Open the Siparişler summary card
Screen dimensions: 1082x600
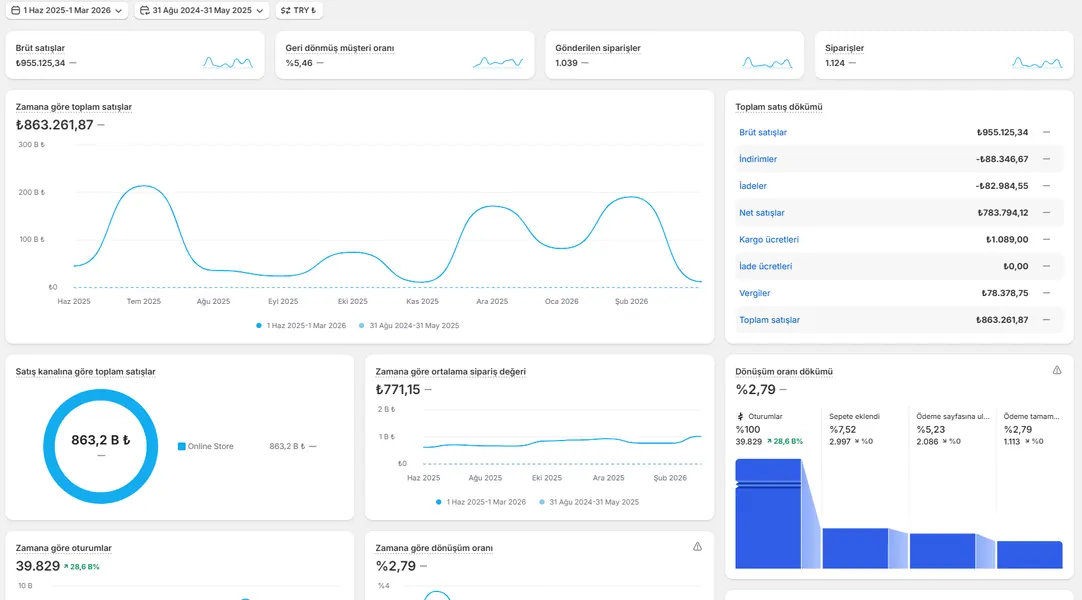coord(944,55)
